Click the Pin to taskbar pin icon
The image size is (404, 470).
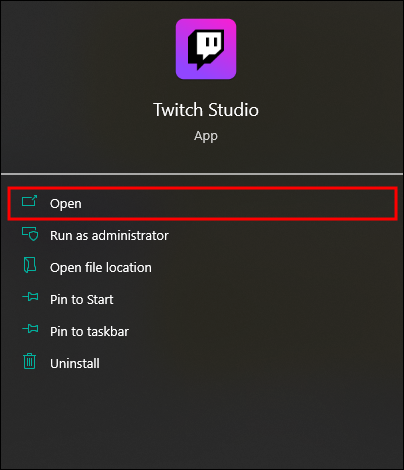[30, 329]
